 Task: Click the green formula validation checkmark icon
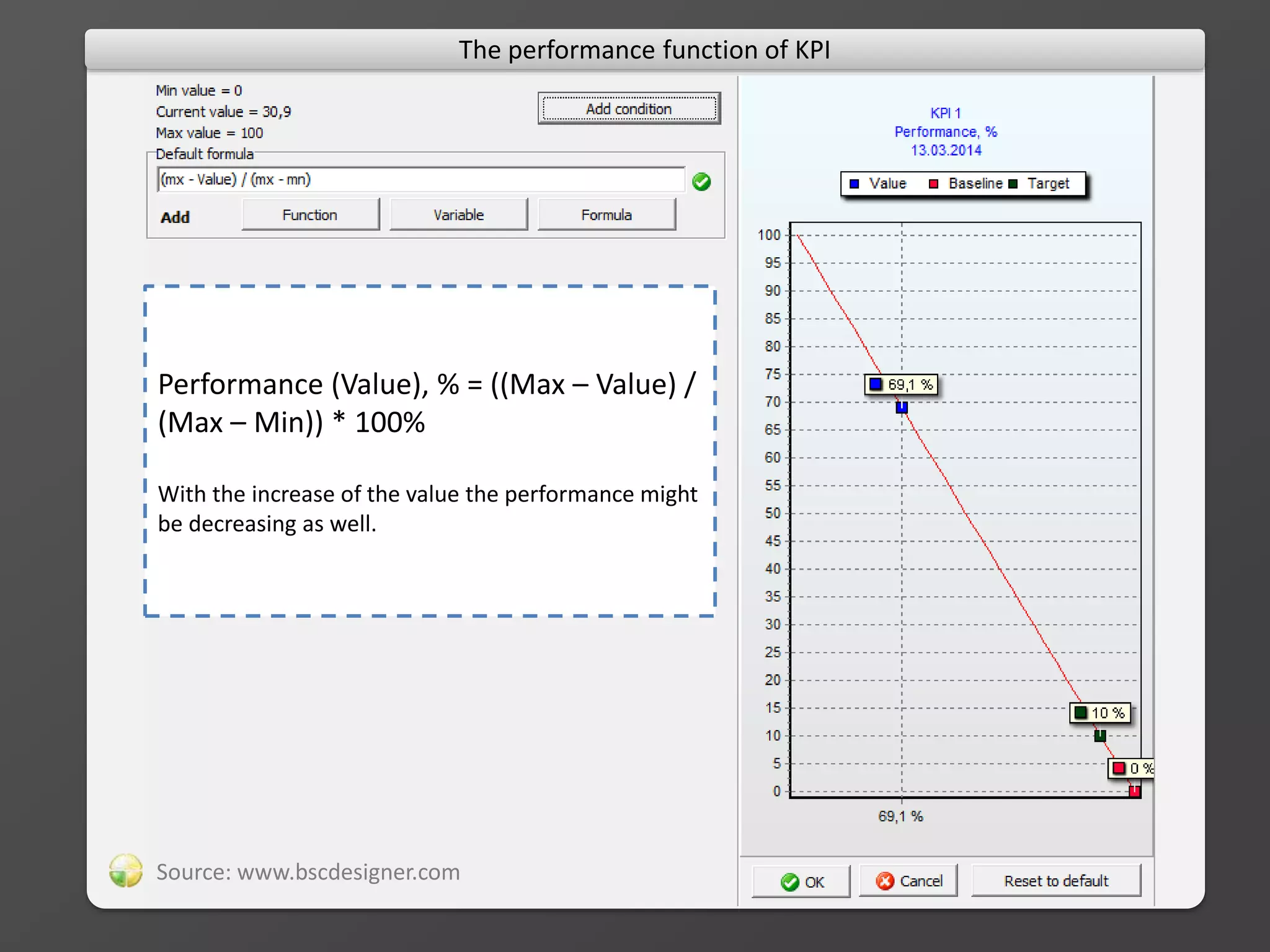click(701, 182)
